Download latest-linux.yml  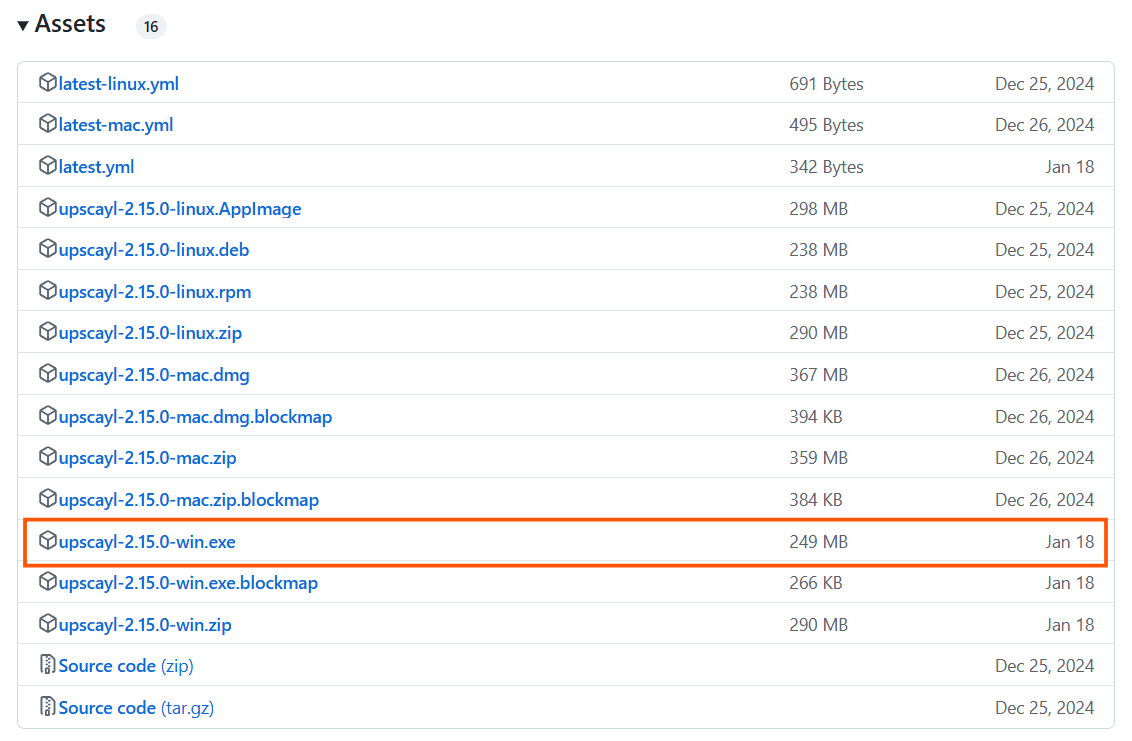[118, 84]
